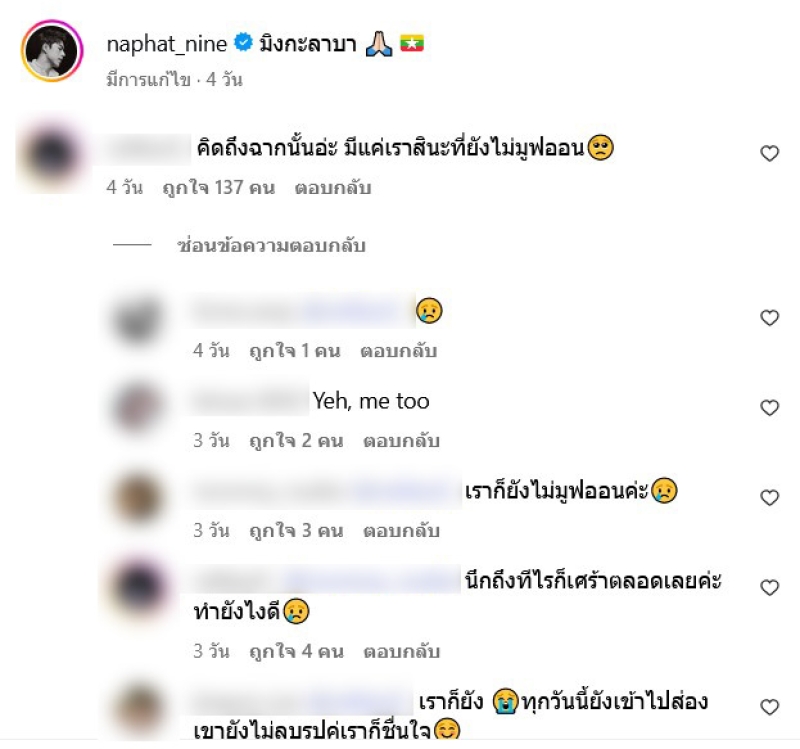
Task: Reply to the 4-day-old crying emoji comment
Action: tap(398, 351)
